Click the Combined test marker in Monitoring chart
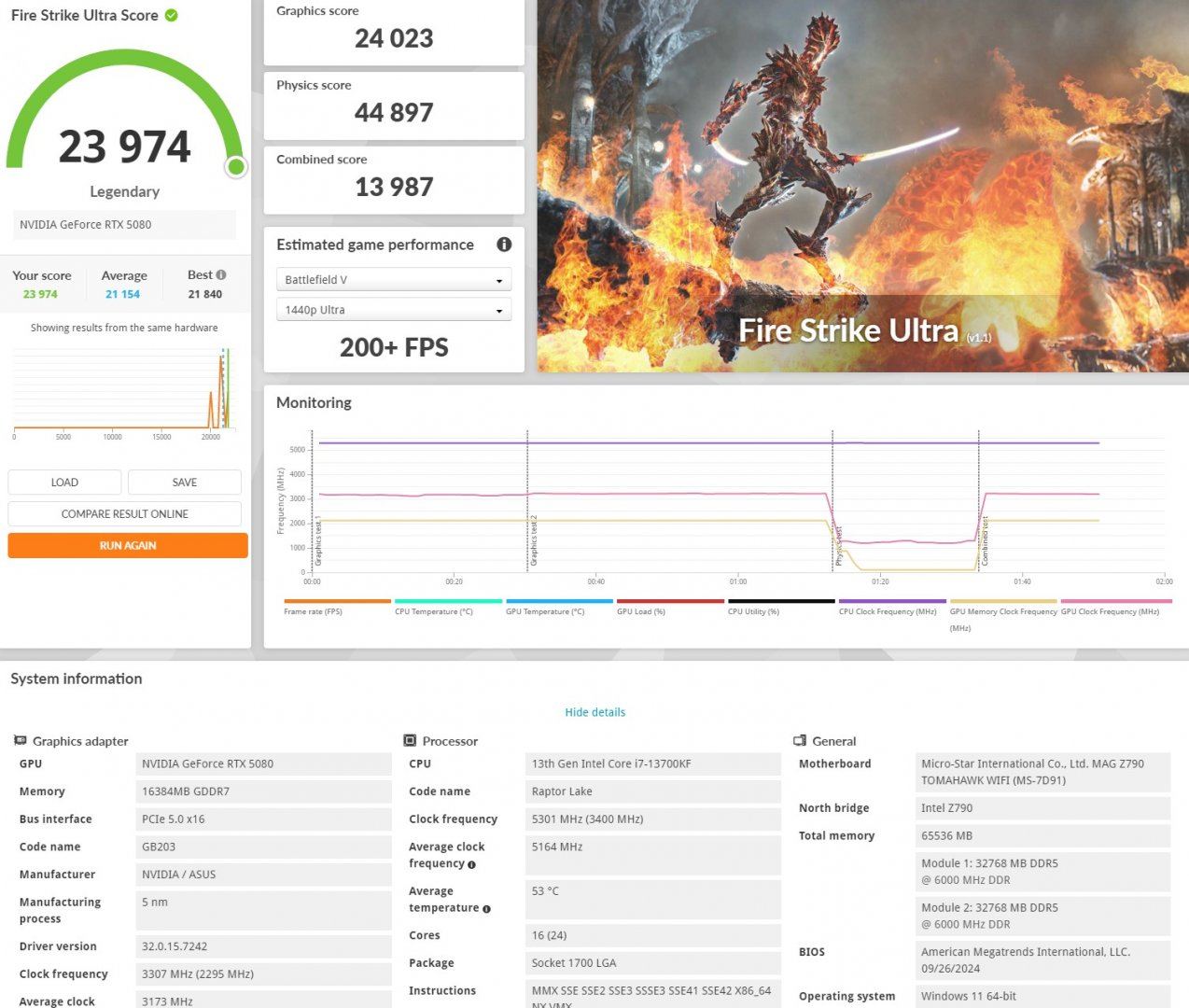 pos(985,541)
